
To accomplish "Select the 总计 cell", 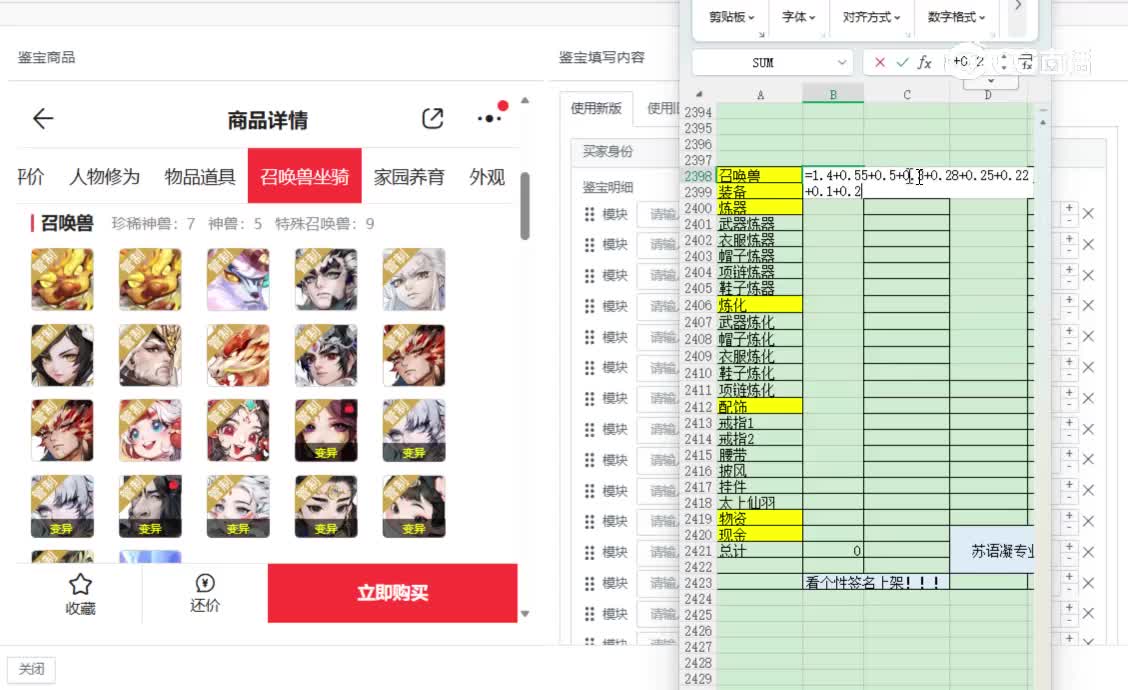I will click(759, 551).
